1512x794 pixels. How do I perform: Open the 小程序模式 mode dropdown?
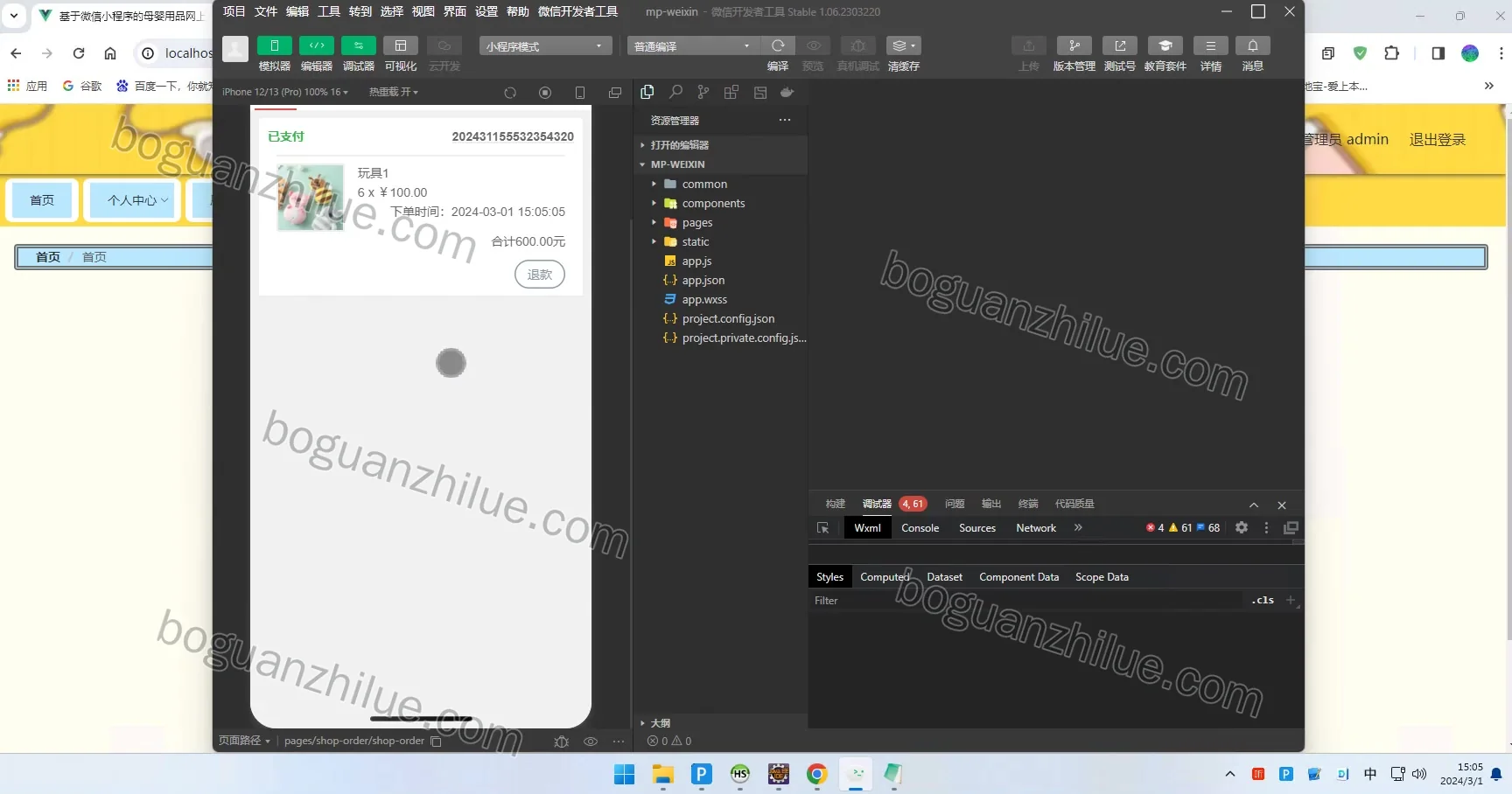[544, 45]
